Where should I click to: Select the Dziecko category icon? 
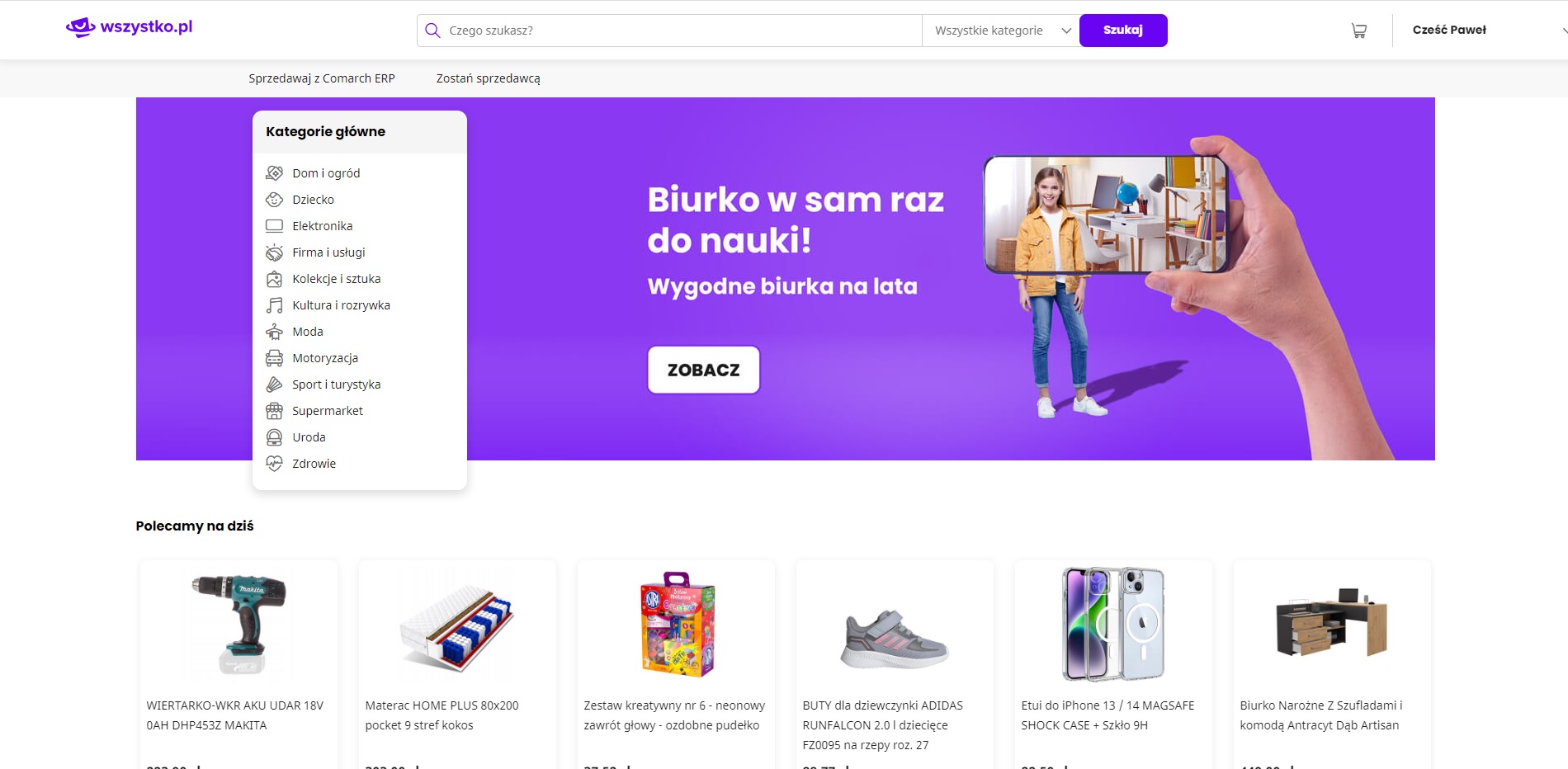coord(274,200)
